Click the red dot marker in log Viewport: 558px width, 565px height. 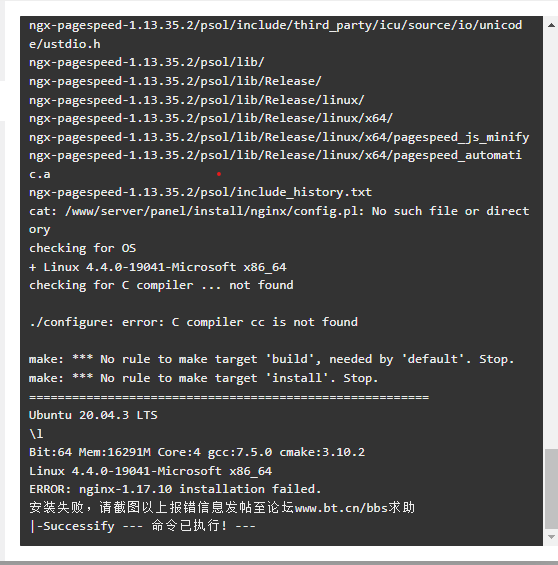point(219,174)
